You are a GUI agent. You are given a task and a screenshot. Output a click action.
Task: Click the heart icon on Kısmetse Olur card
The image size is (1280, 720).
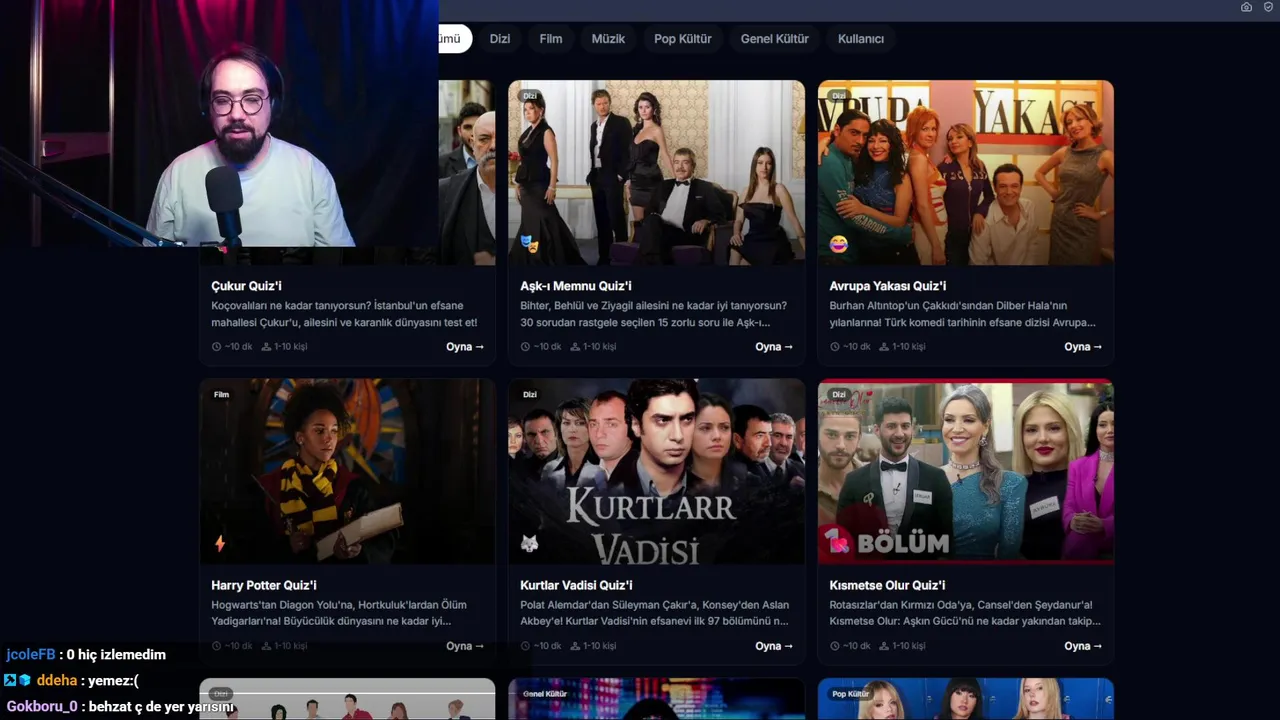[x=838, y=544]
